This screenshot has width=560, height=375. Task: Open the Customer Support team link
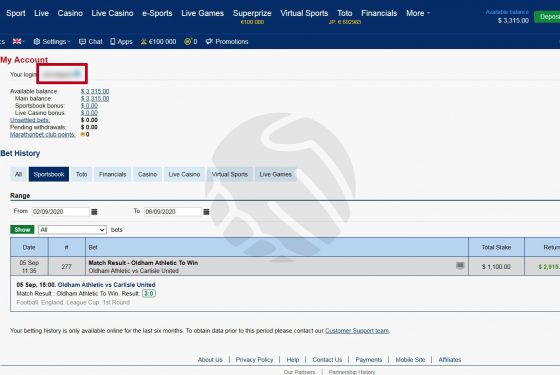click(357, 331)
